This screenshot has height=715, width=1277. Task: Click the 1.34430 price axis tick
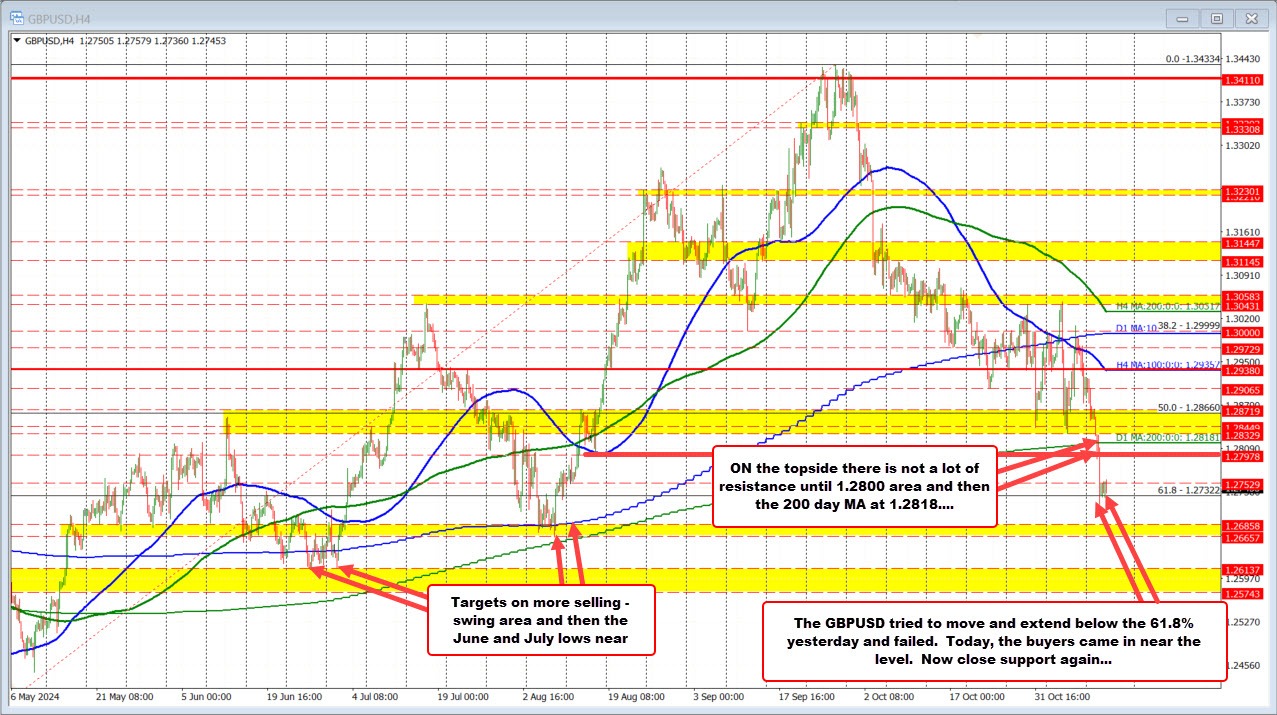point(1243,59)
